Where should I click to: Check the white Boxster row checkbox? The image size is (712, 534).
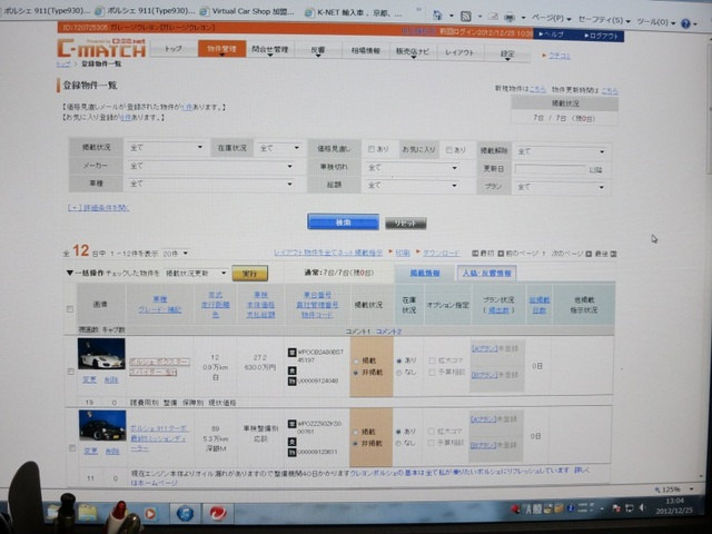tap(71, 371)
